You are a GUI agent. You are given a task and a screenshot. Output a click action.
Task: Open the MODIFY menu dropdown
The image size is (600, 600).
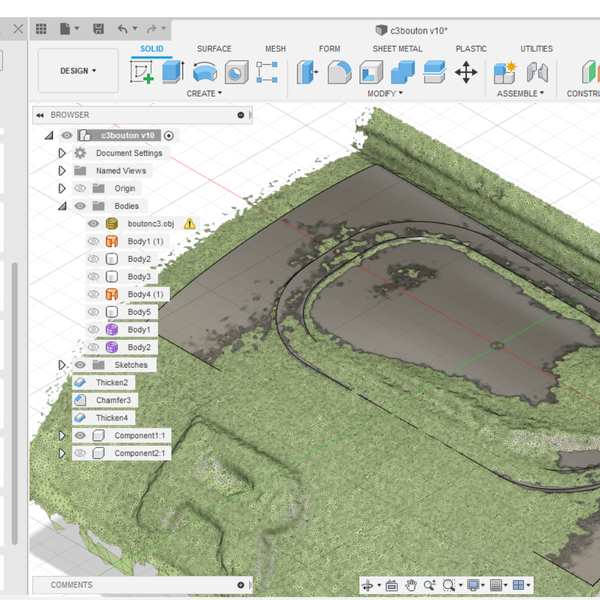[385, 93]
